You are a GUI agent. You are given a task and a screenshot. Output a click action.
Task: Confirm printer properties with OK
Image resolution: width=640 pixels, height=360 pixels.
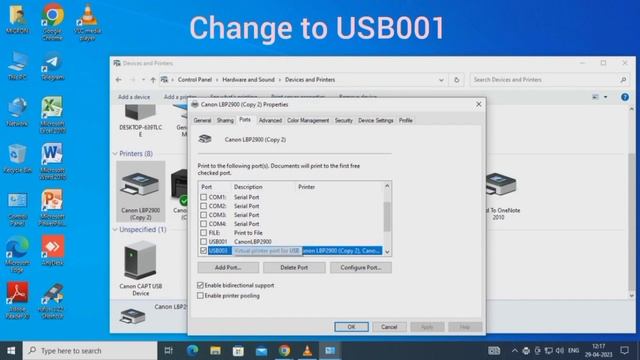click(351, 327)
